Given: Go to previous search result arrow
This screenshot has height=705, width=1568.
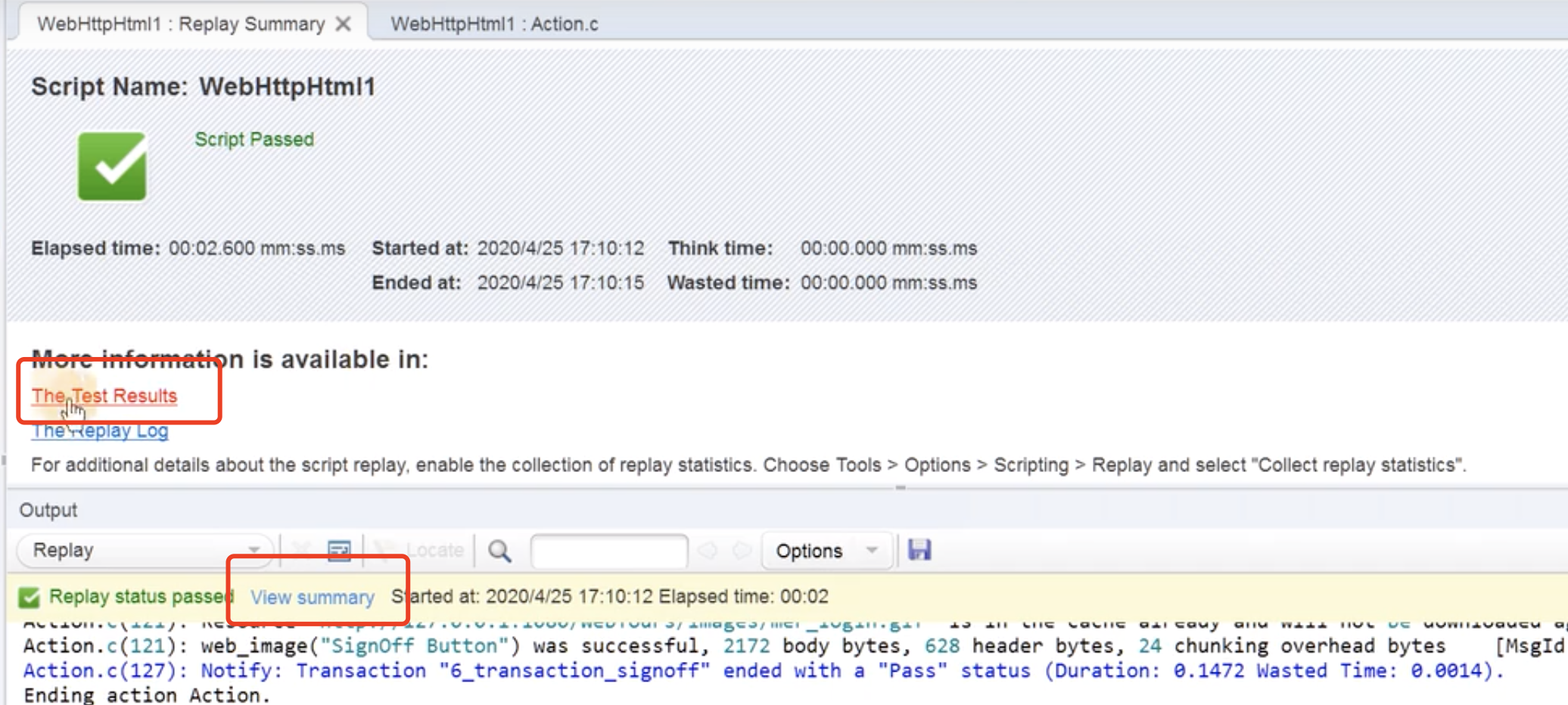Looking at the screenshot, I should tap(707, 550).
